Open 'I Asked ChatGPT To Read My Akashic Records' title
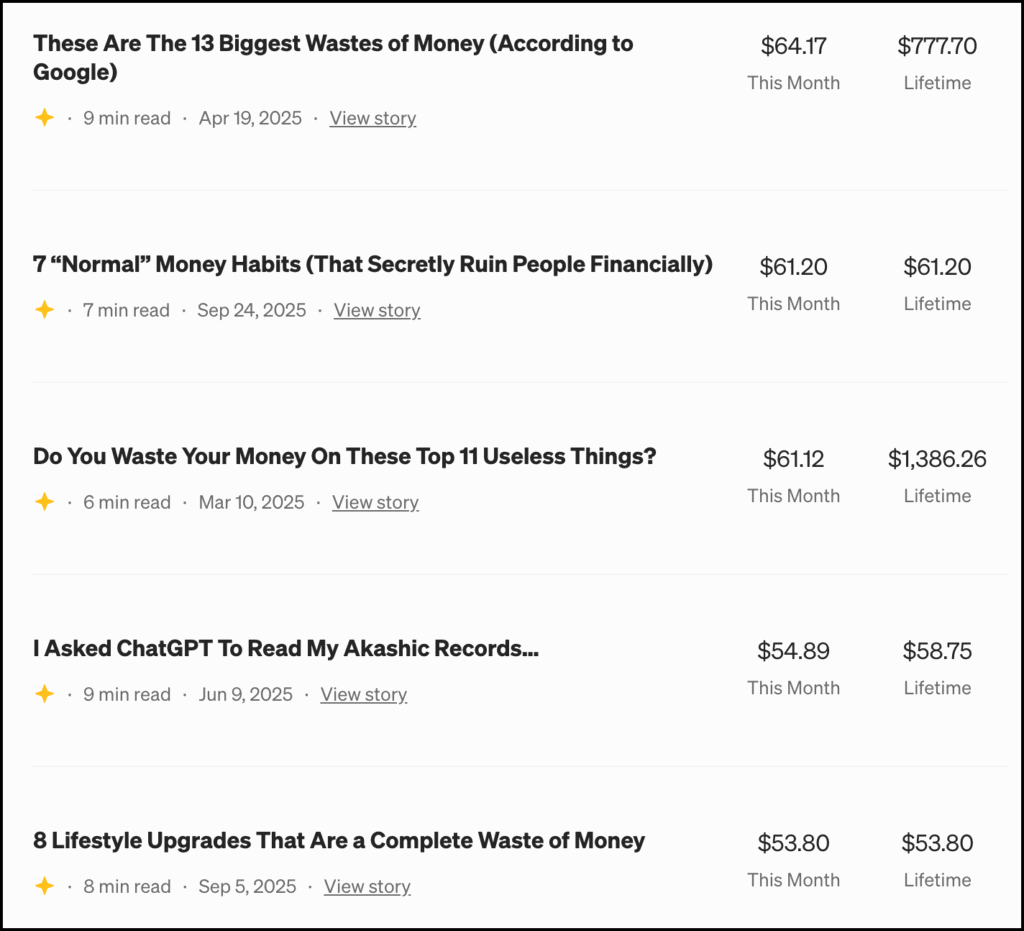This screenshot has width=1024, height=931. click(286, 649)
